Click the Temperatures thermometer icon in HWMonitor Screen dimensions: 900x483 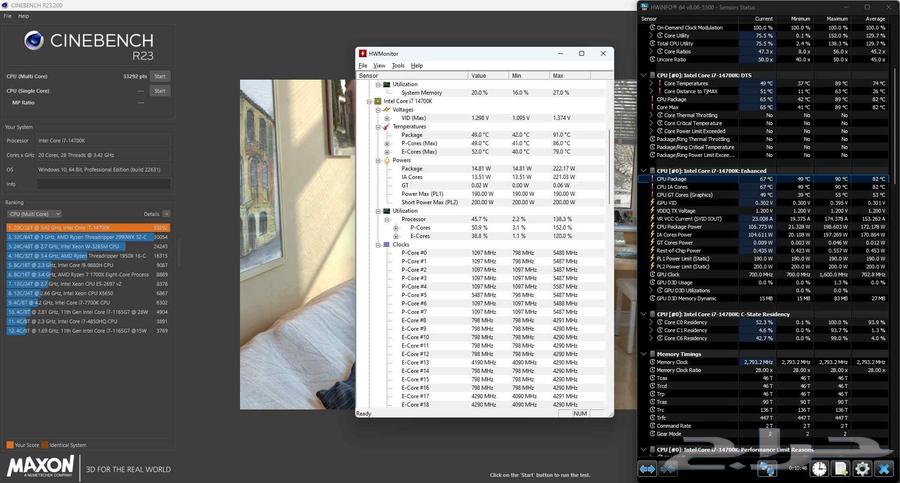pos(386,126)
